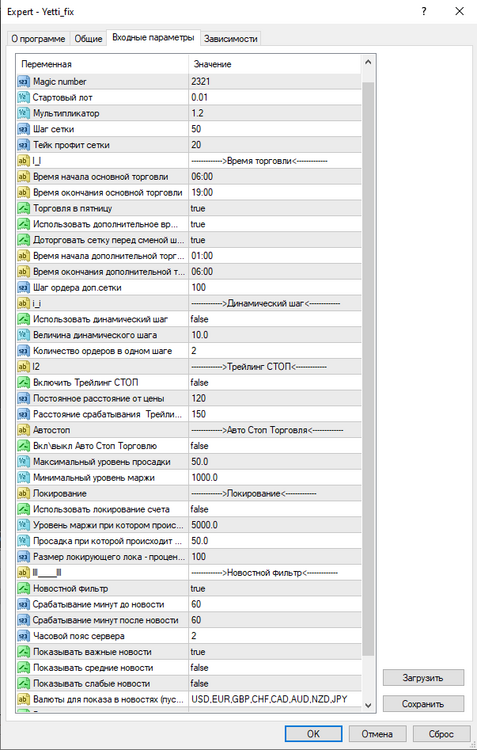
Task: Click the bool icon beside Включить Трейлинг СТОП
Action: [23, 383]
